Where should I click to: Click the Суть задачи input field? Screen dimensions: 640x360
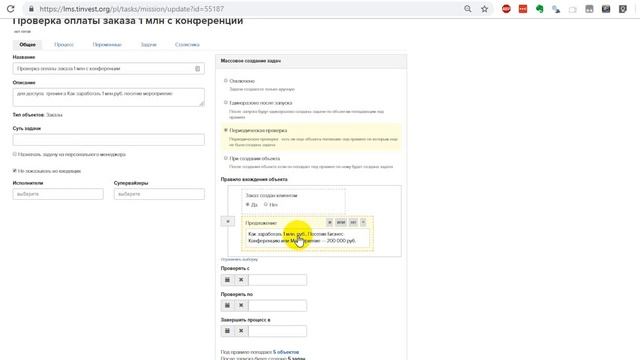coord(109,140)
